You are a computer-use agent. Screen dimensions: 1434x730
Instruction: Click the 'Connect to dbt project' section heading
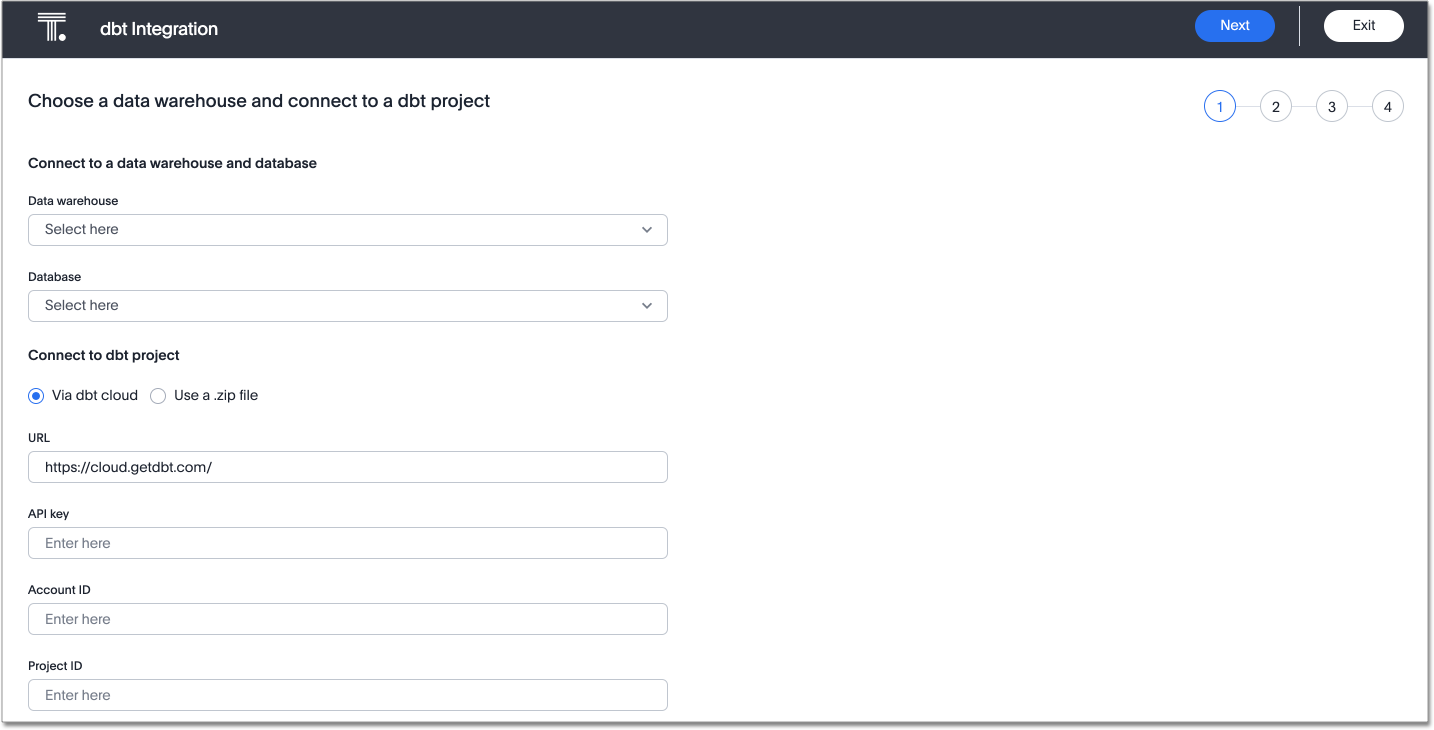103,355
